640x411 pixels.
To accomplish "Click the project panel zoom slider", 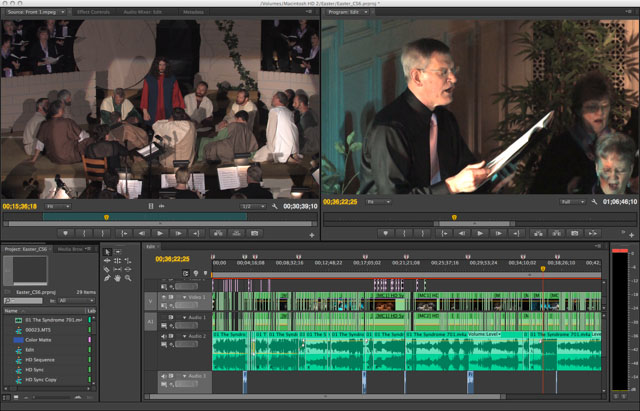I will pyautogui.click(x=53, y=397).
